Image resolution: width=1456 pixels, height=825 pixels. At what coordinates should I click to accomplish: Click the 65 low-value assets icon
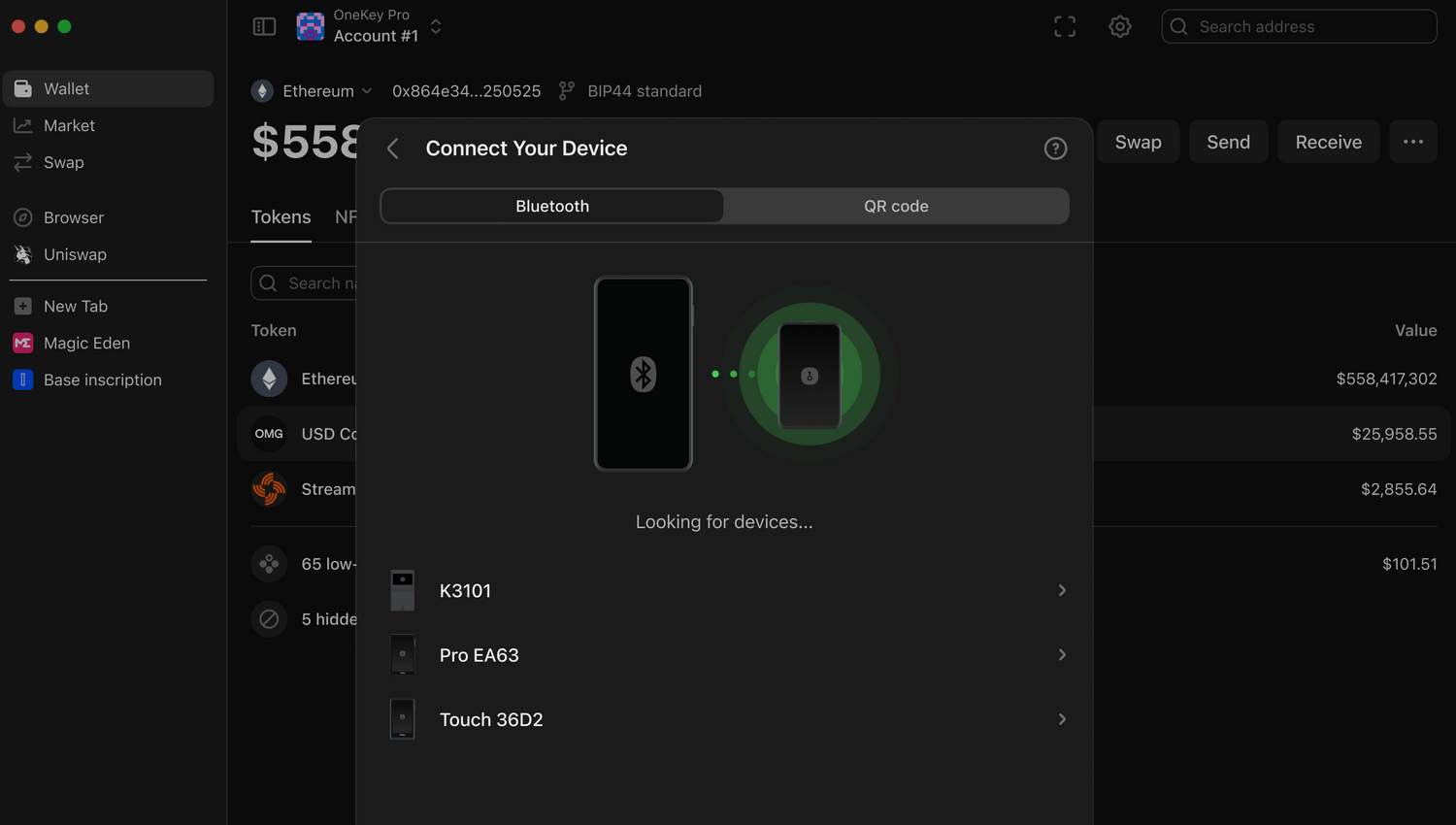(269, 564)
